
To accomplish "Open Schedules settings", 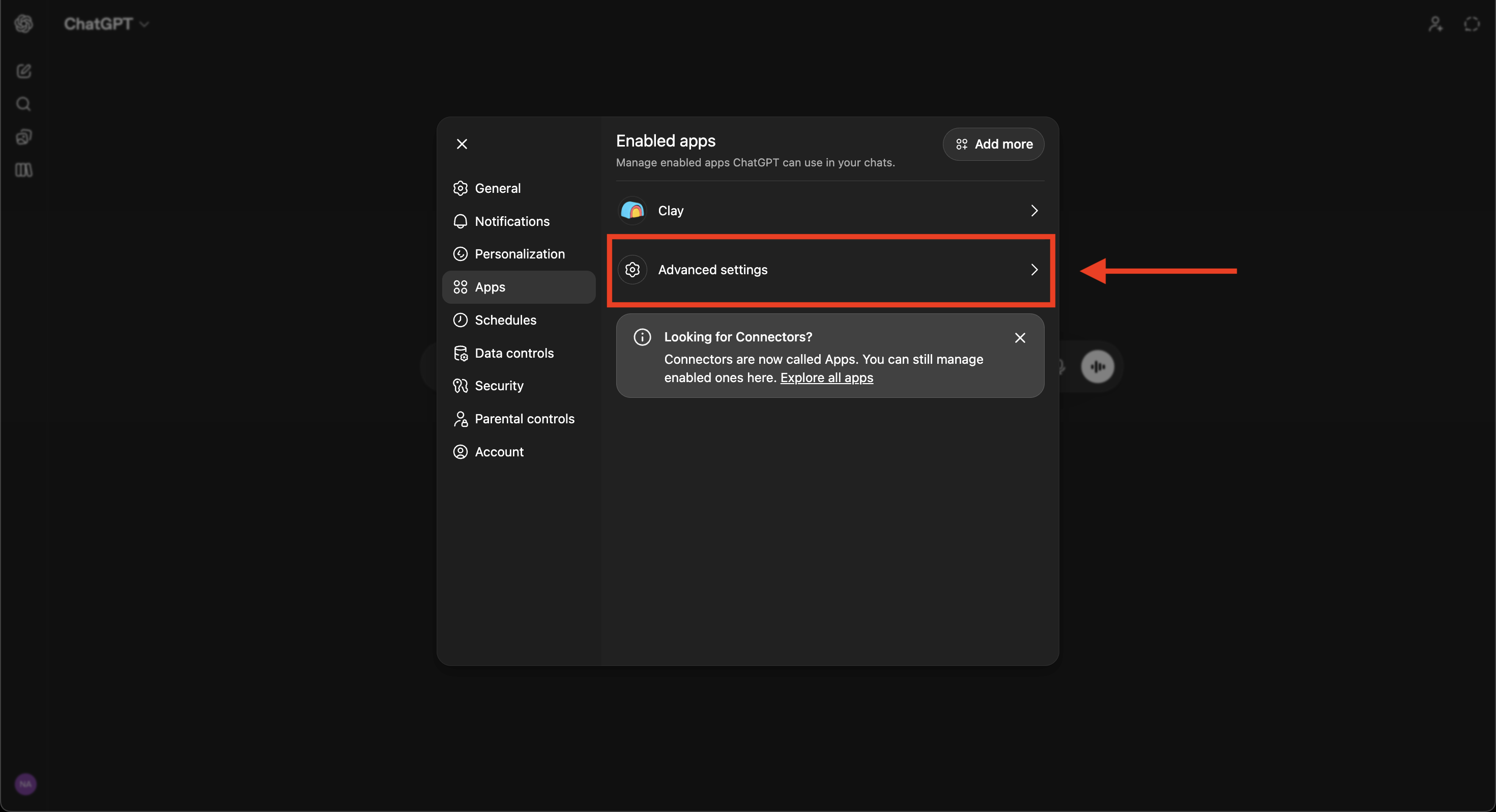I will [519, 320].
